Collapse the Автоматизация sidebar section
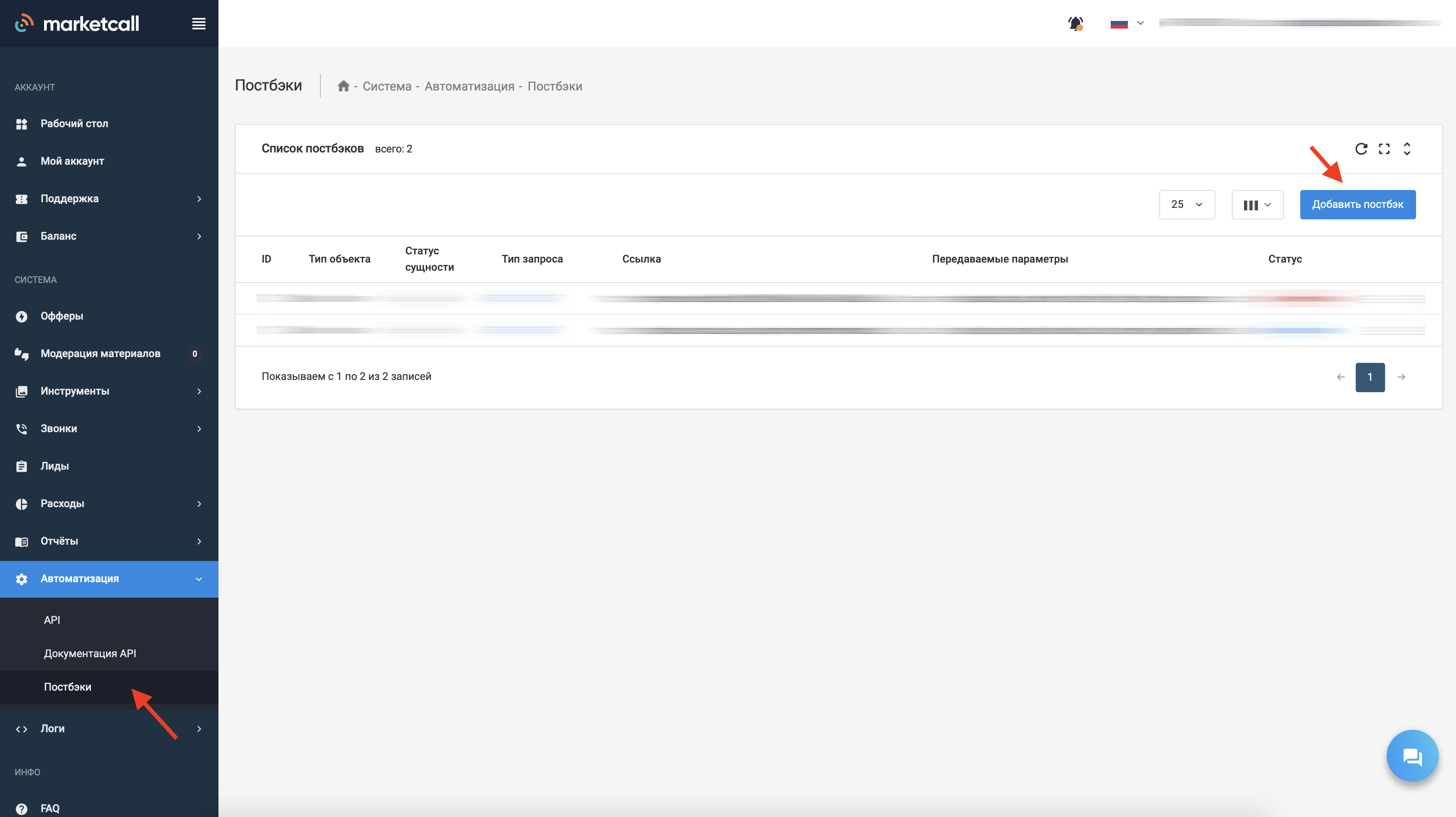The image size is (1456, 817). [109, 579]
